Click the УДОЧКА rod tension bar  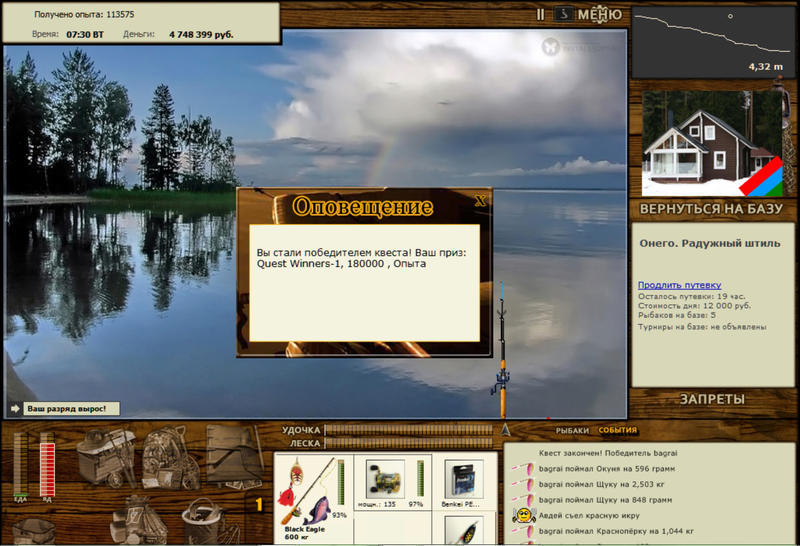point(408,430)
